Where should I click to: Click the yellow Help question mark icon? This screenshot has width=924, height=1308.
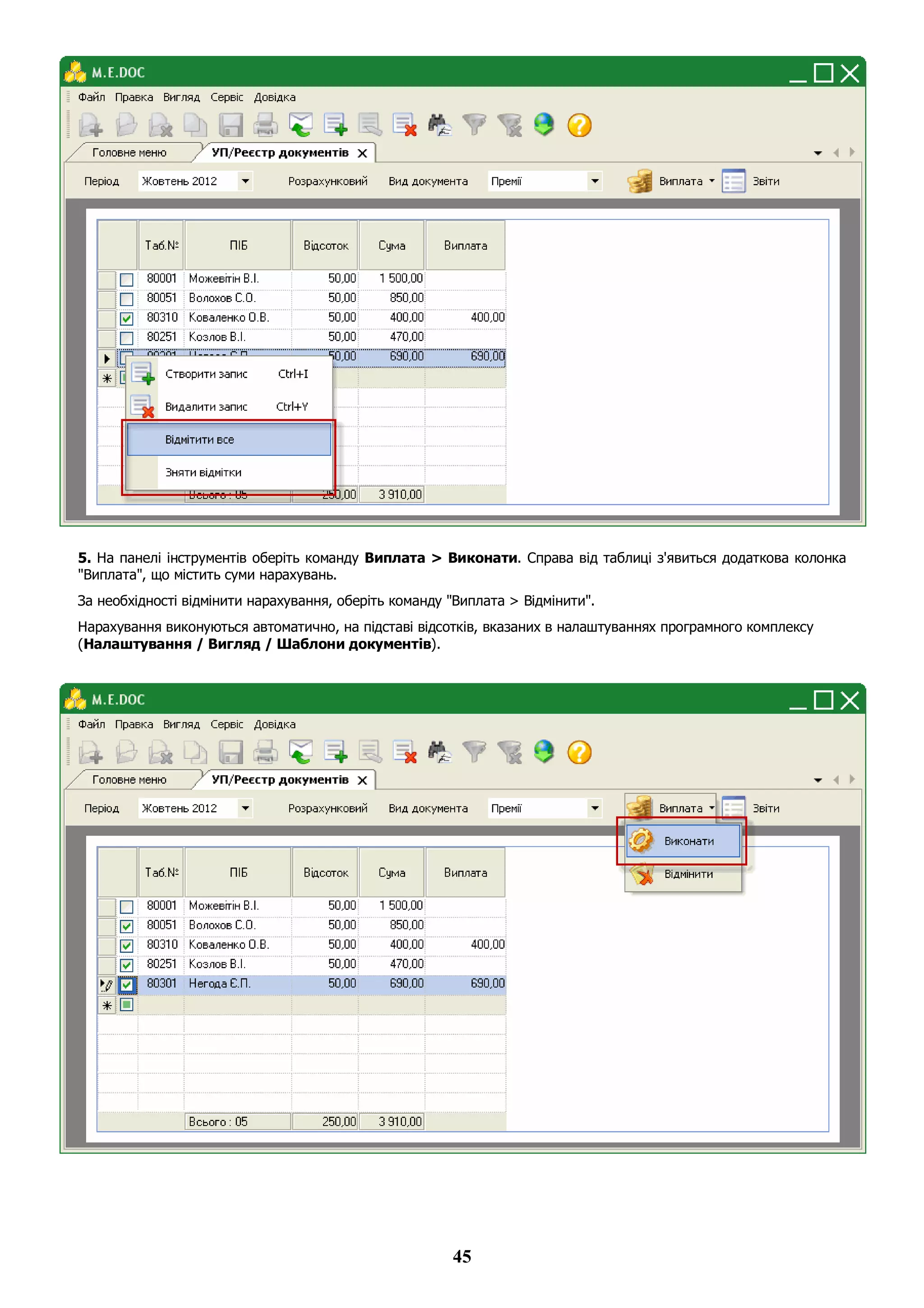pos(579,125)
